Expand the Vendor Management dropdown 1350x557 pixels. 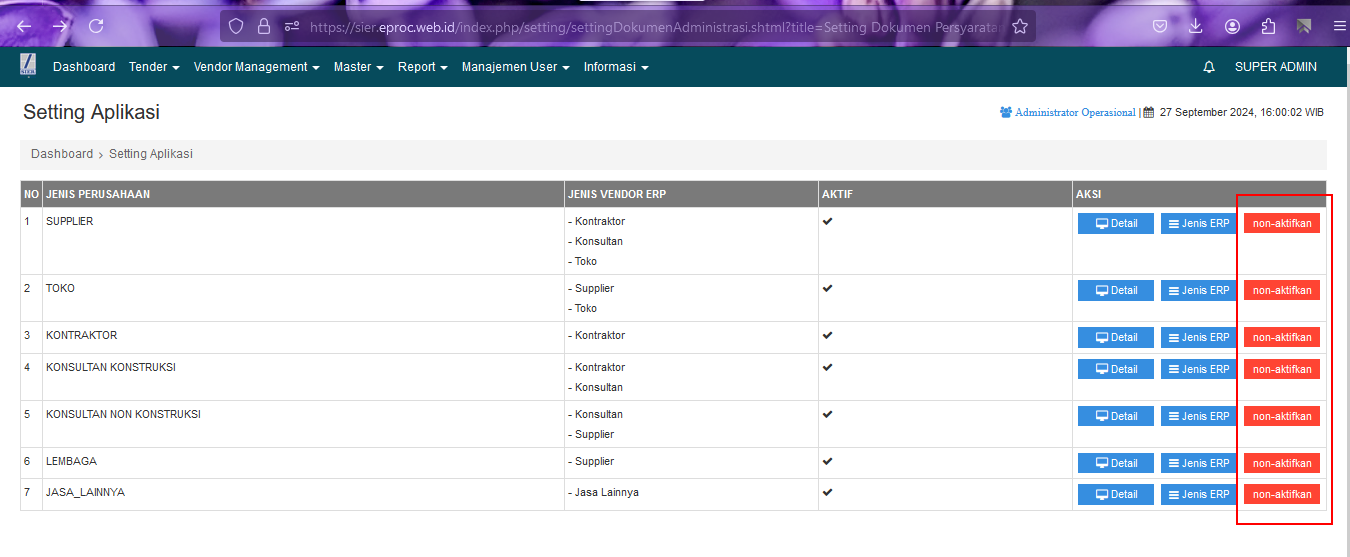point(256,67)
